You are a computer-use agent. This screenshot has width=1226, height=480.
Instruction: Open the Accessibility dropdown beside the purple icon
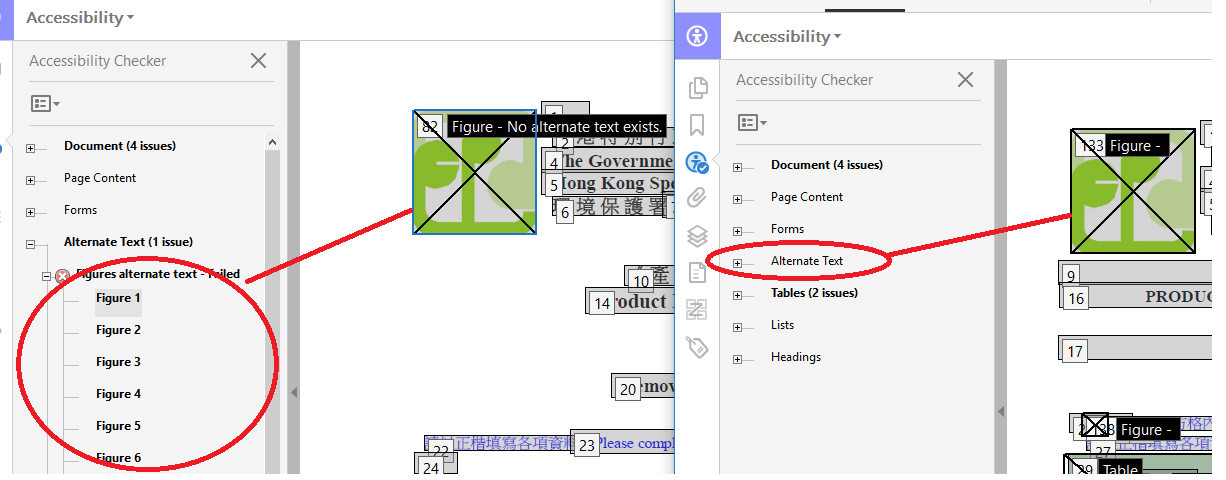point(787,37)
